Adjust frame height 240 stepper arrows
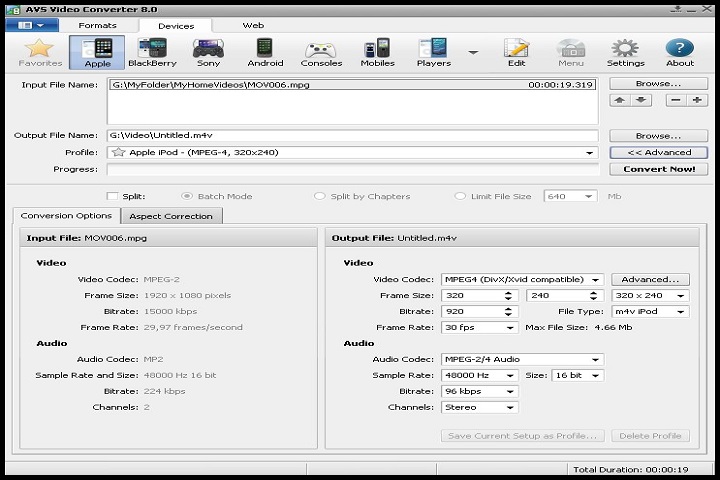This screenshot has width=720, height=480. tap(593, 295)
